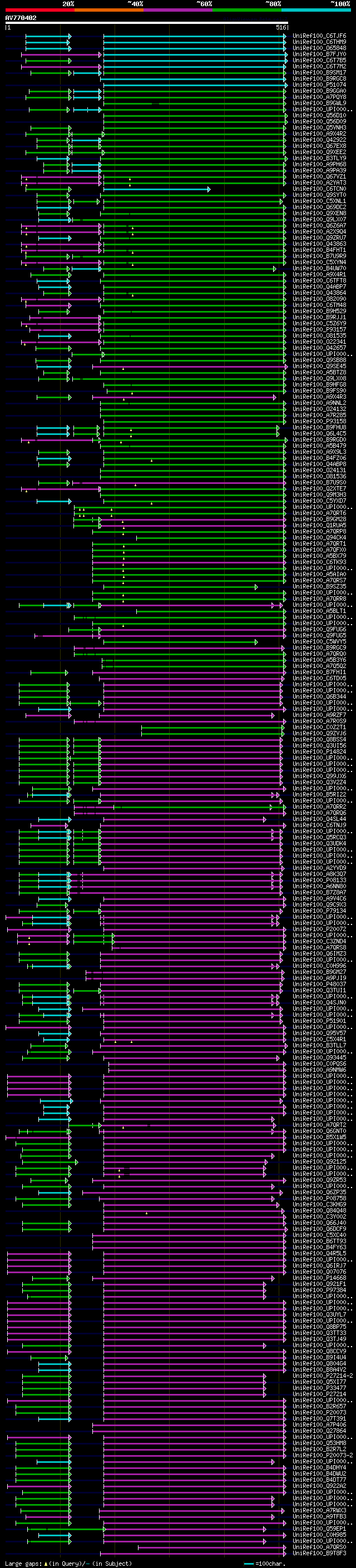The width and height of the screenshot is (356, 1568).
Task: Select the UniRef100_Q8VNH3 label
Action: pos(319,128)
